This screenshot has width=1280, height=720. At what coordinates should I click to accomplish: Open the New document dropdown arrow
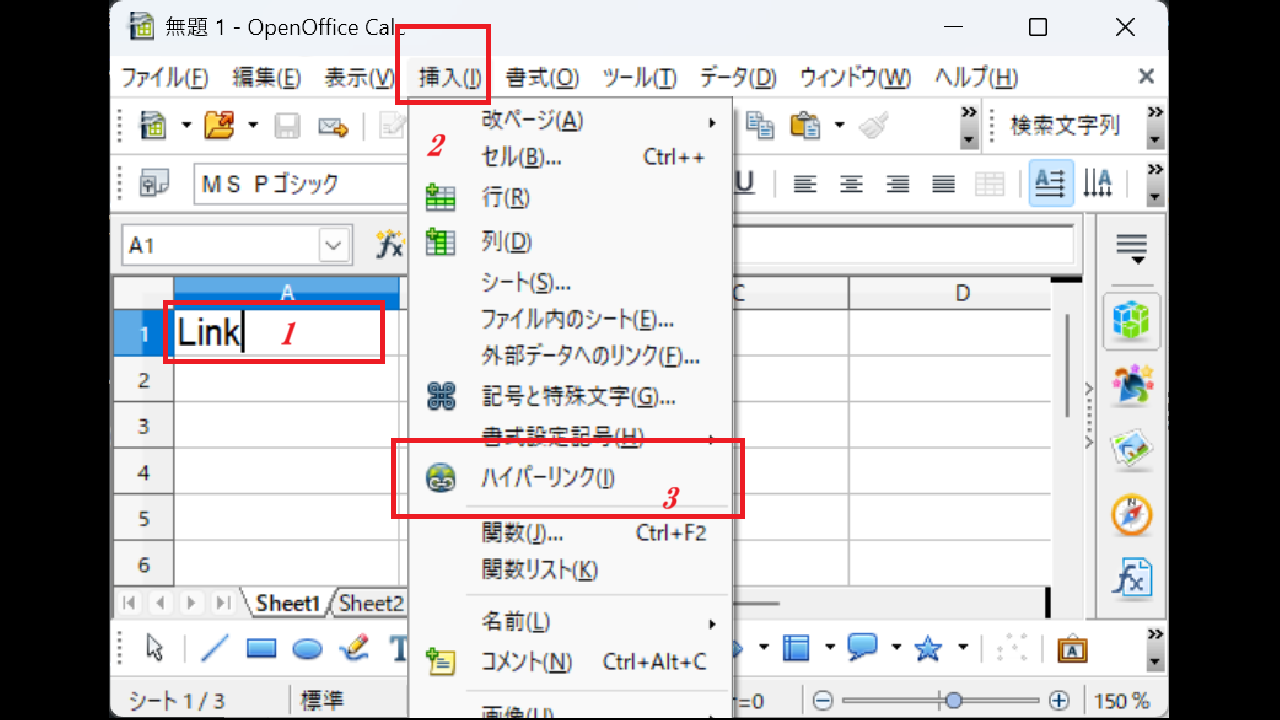click(186, 126)
